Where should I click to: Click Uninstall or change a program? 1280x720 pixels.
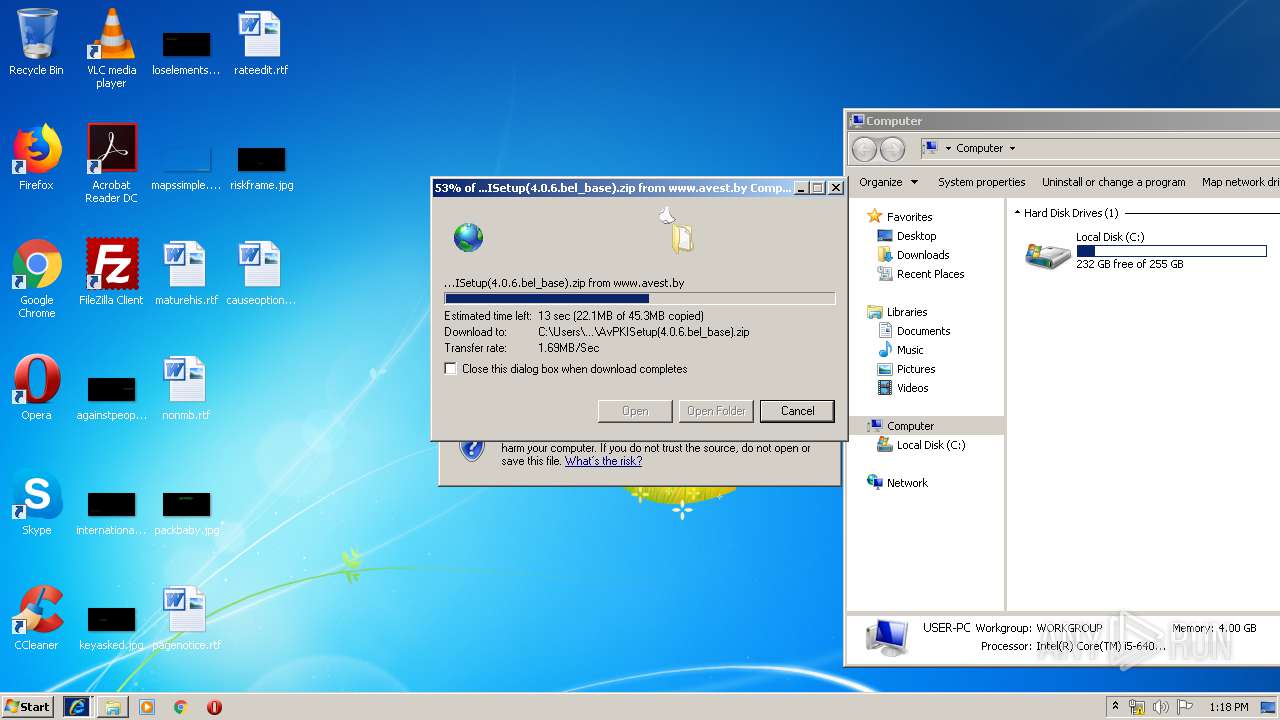point(1113,182)
